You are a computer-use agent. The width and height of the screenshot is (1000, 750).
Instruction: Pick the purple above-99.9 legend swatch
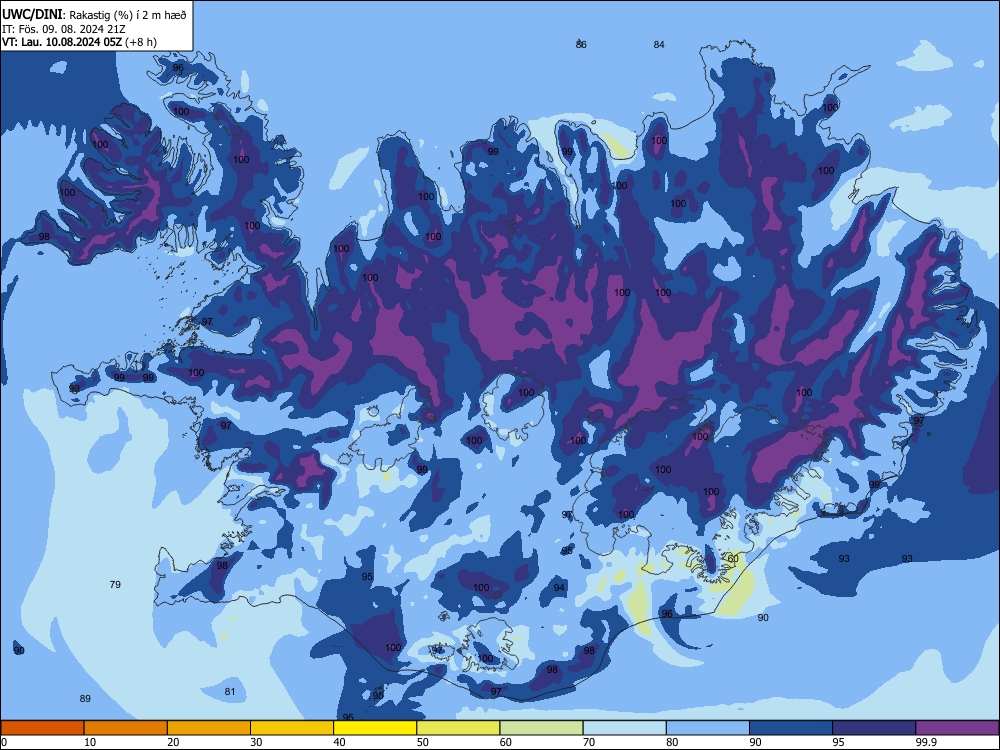[x=957, y=728]
